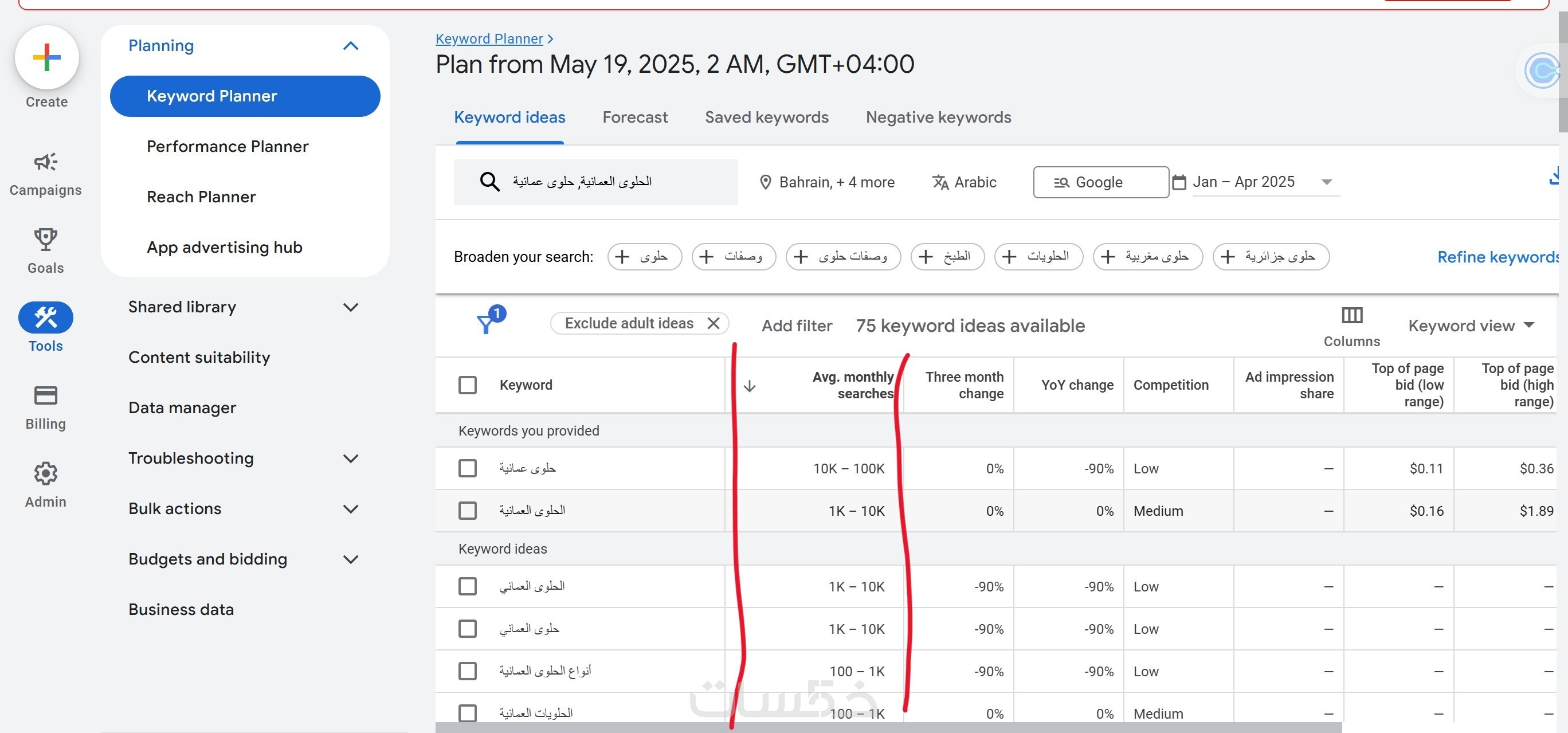Expand the Shared library section

pos(351,307)
